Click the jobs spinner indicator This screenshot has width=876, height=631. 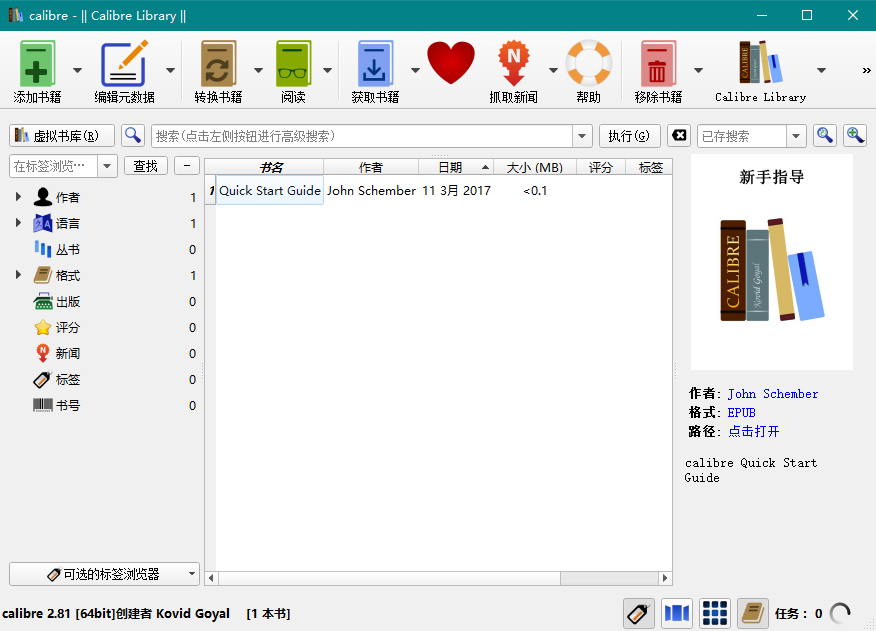[x=840, y=614]
